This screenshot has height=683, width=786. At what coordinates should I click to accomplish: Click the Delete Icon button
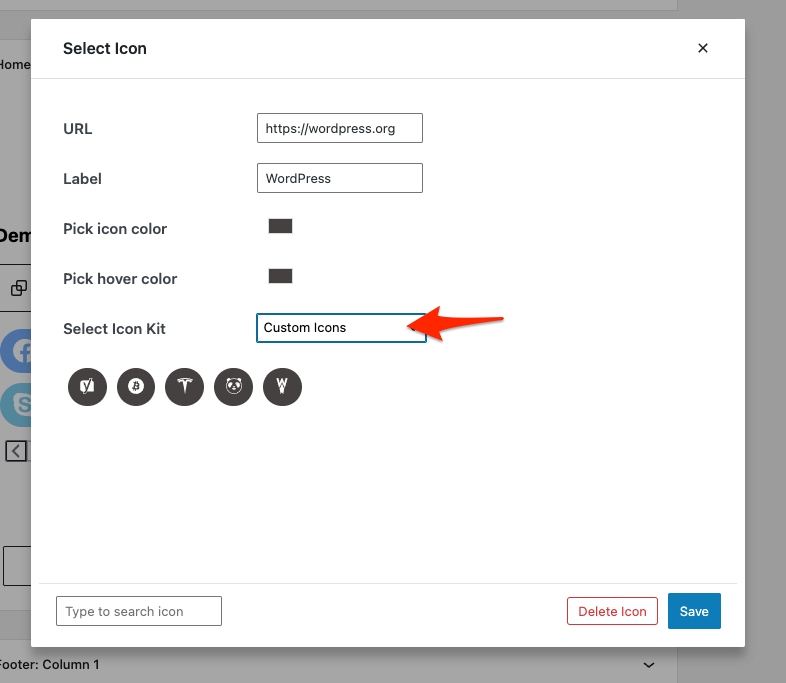coord(612,611)
